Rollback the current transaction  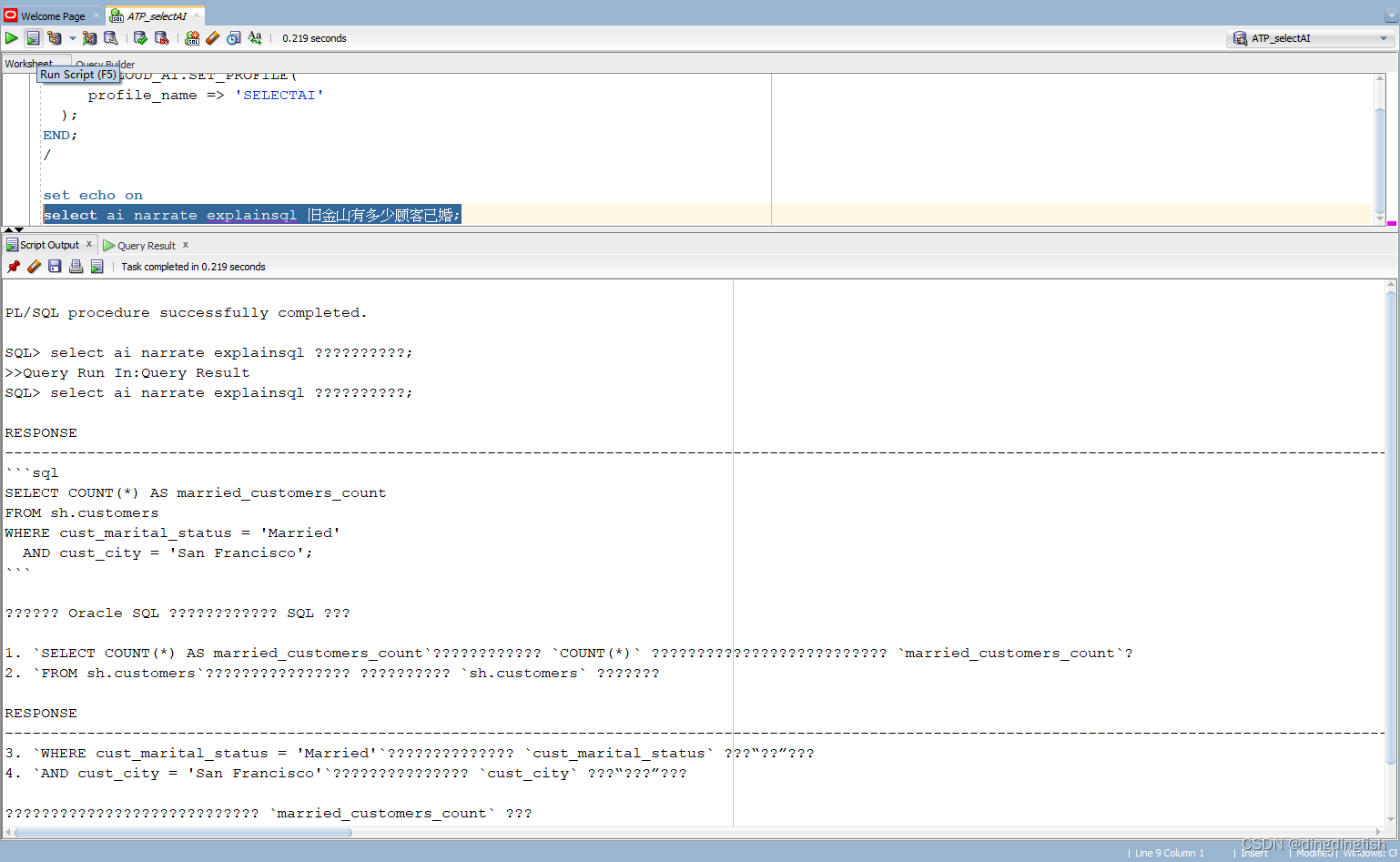coord(161,37)
